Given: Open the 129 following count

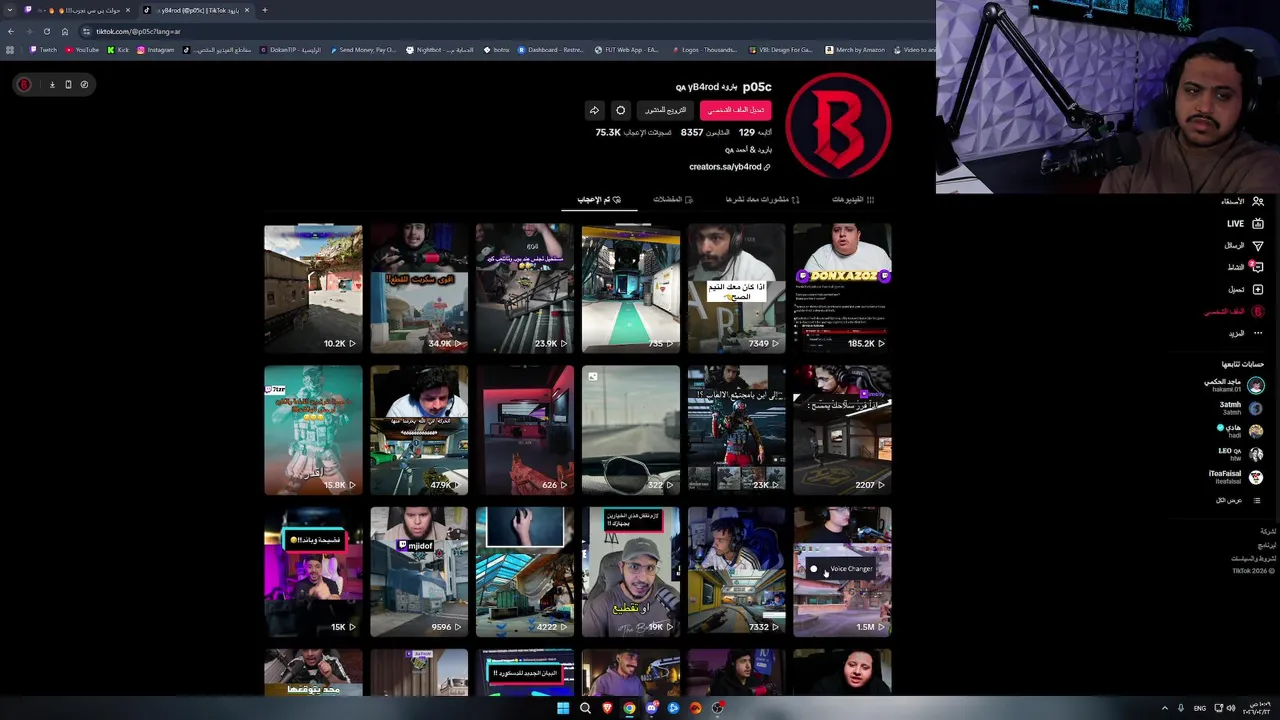Looking at the screenshot, I should 755,132.
